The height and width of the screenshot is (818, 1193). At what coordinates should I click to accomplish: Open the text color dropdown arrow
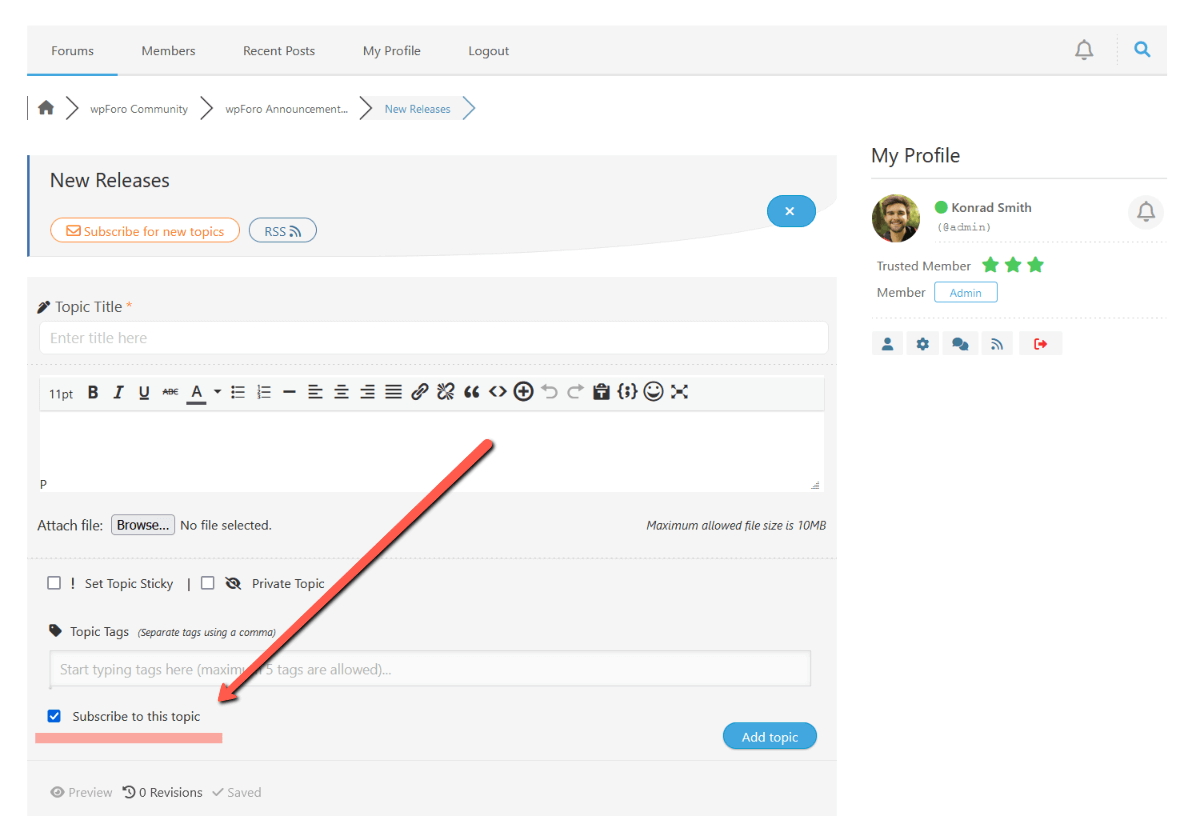217,392
